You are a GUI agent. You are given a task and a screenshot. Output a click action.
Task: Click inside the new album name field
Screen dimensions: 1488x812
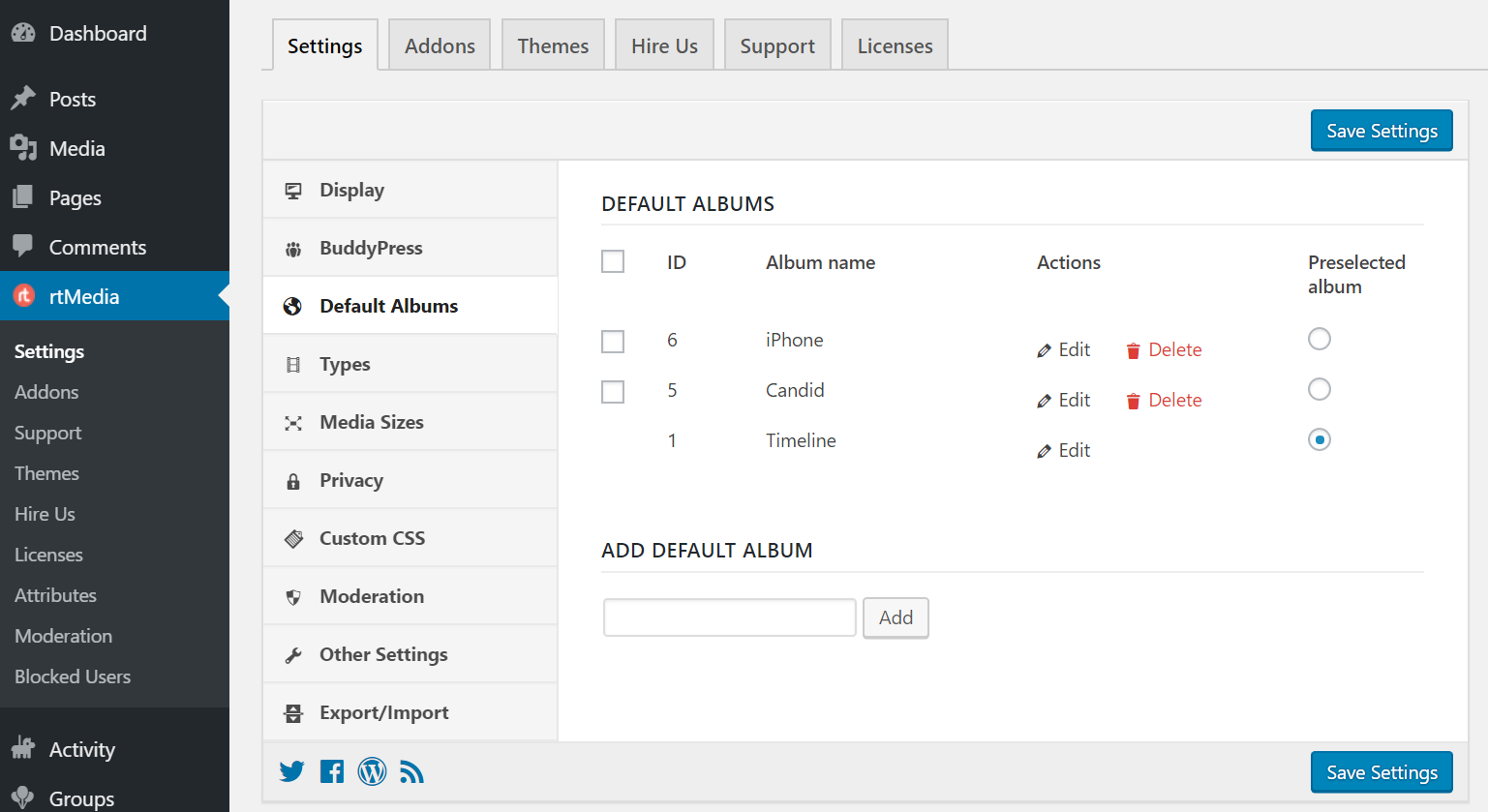(729, 617)
